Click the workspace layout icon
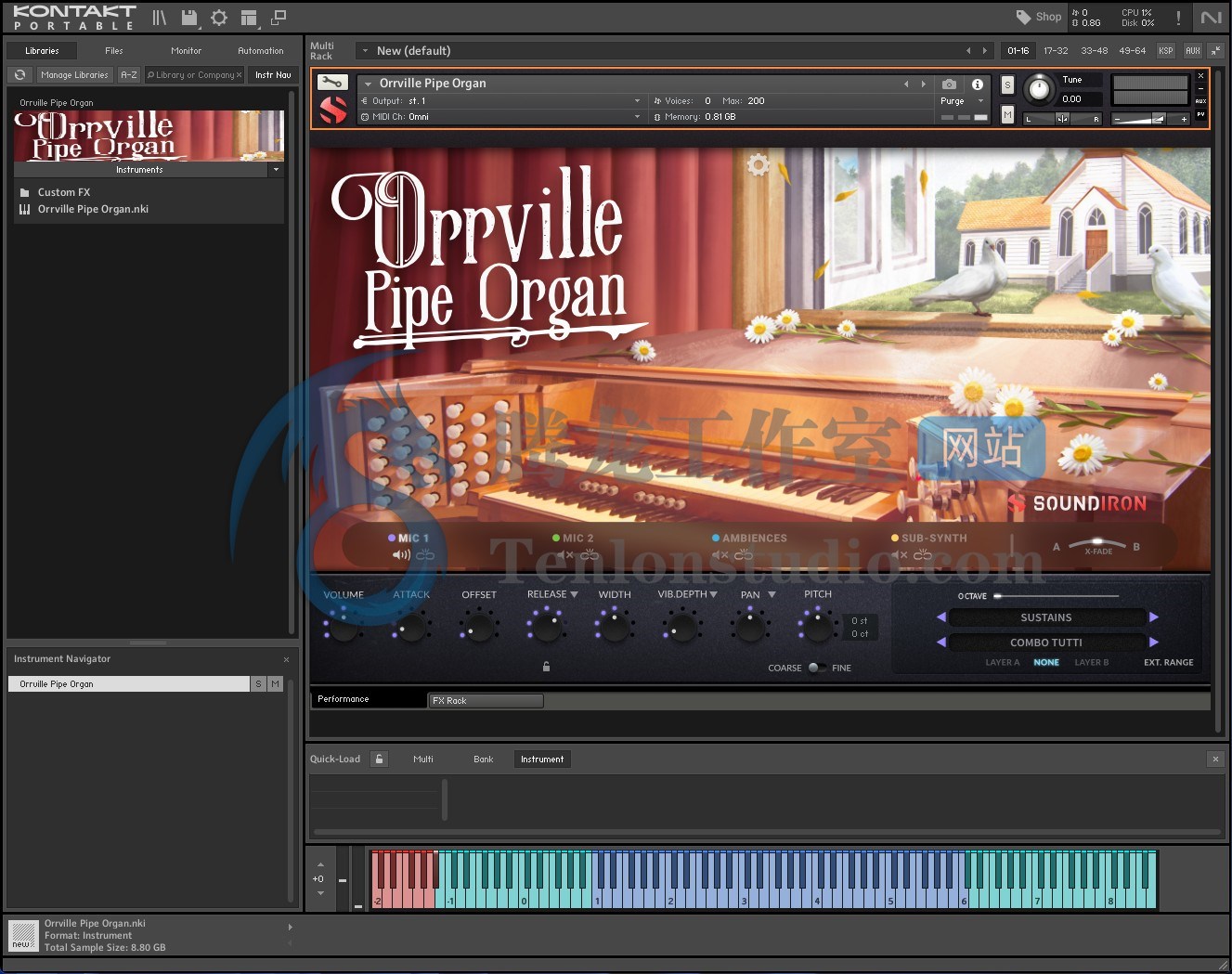 (x=249, y=18)
